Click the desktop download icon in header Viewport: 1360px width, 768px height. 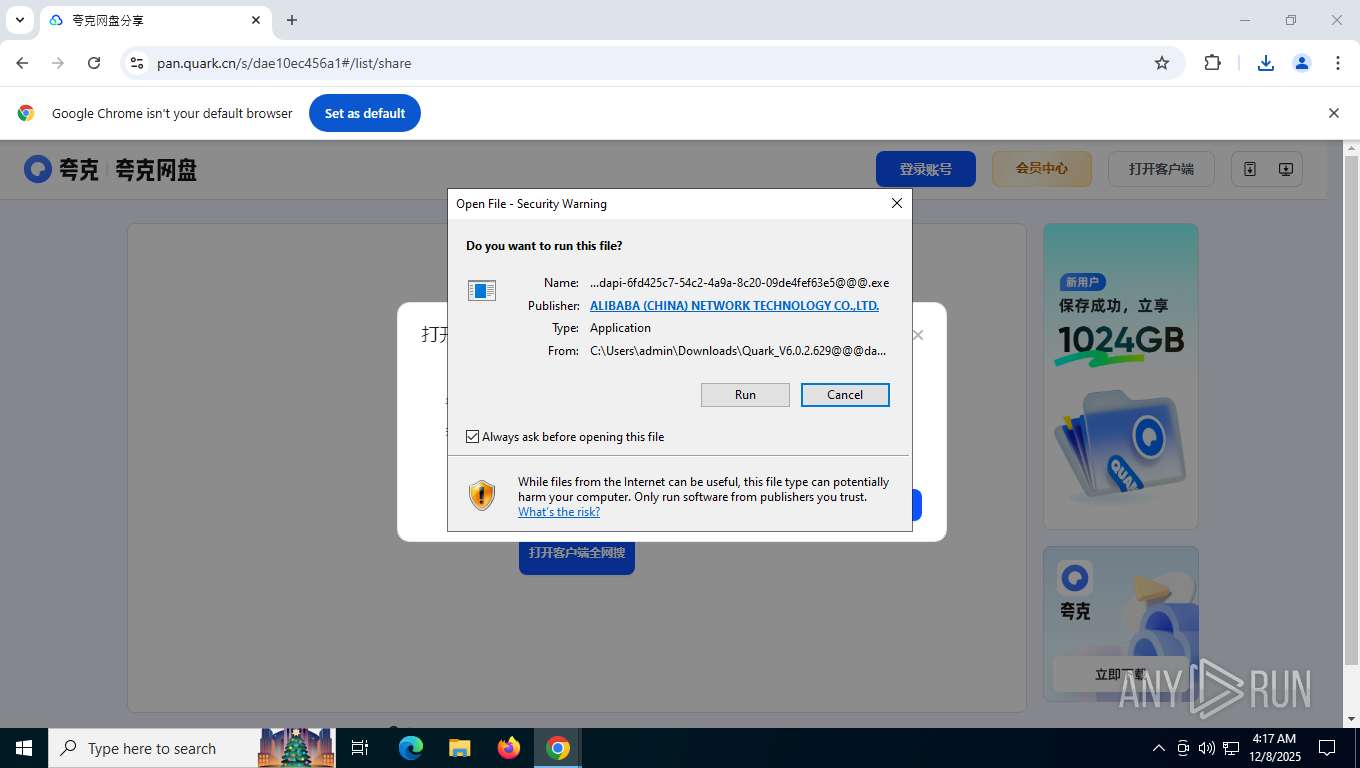point(1286,169)
